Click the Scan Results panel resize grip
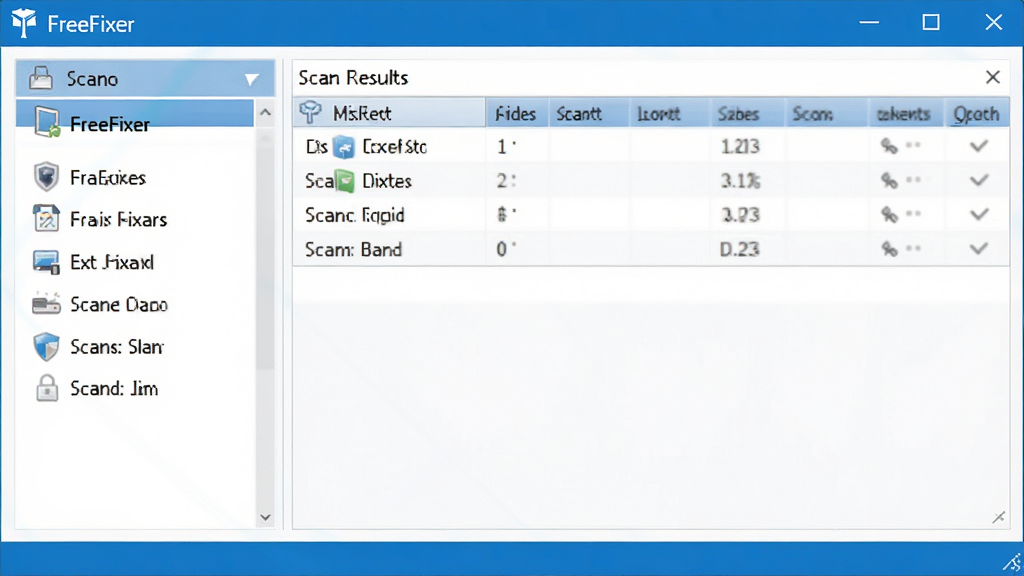This screenshot has width=1024, height=576. coord(999,517)
